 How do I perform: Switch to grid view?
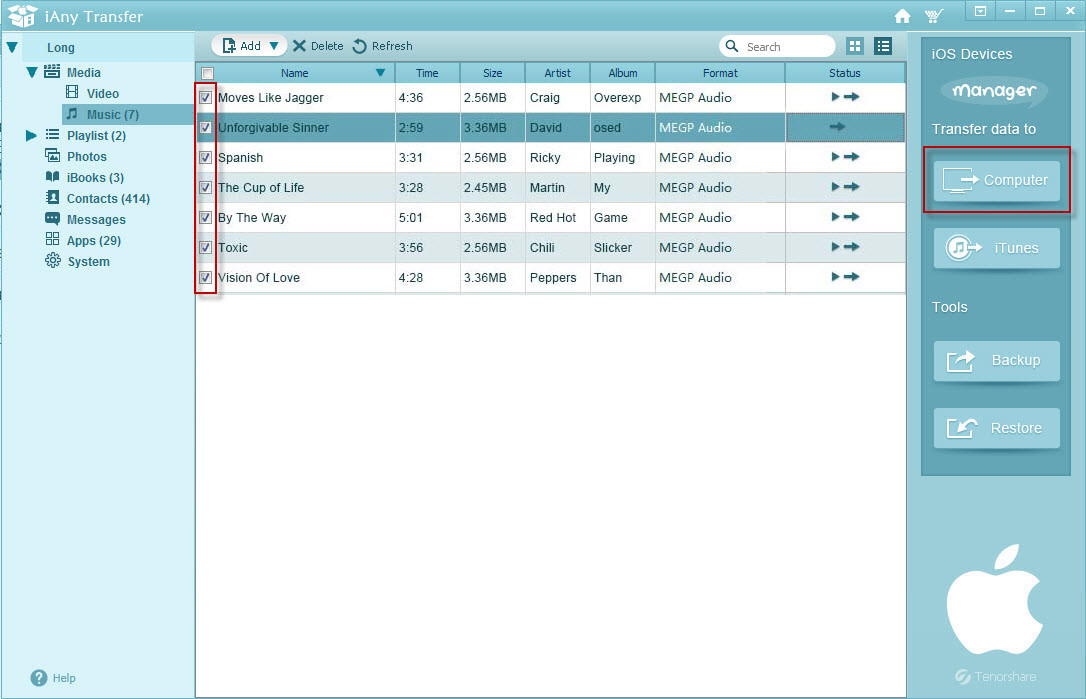855,46
